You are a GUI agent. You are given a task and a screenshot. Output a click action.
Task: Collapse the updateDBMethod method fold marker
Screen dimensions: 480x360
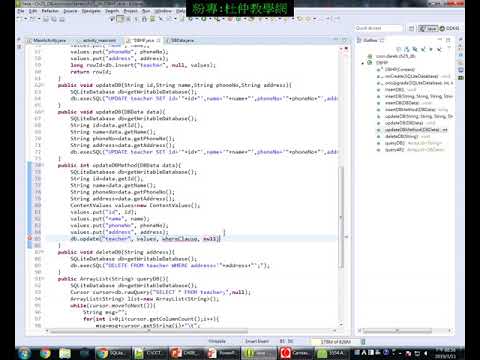click(x=43, y=165)
